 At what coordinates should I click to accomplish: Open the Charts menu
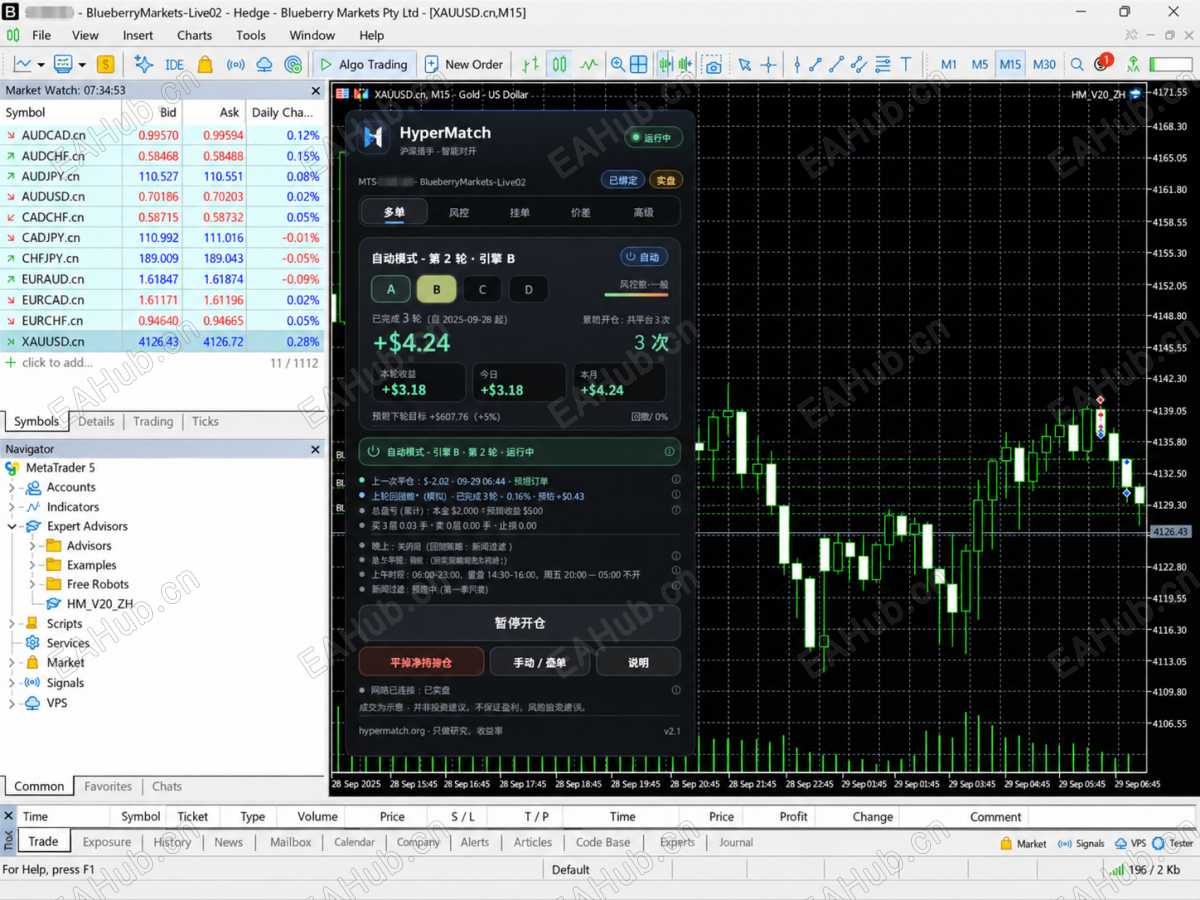pos(194,35)
